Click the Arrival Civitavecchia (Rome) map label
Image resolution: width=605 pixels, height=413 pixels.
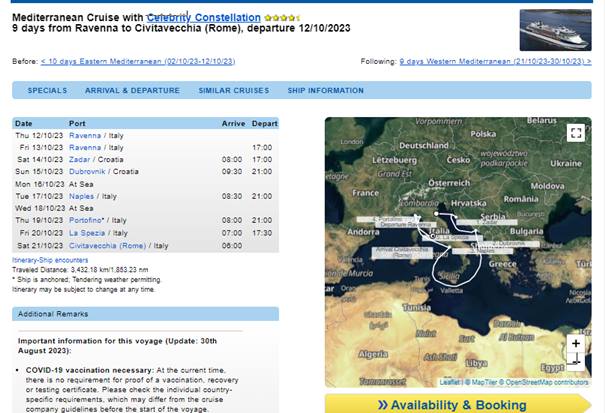pos(402,252)
